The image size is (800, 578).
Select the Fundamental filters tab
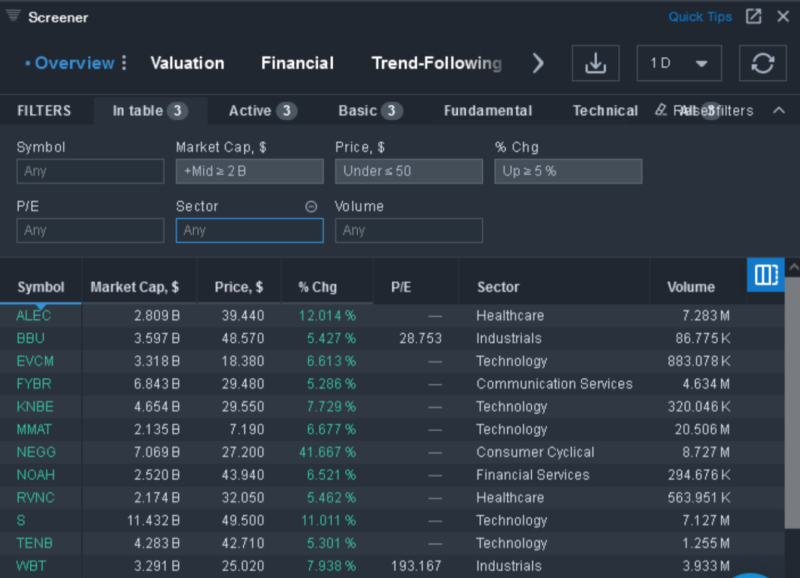(488, 111)
